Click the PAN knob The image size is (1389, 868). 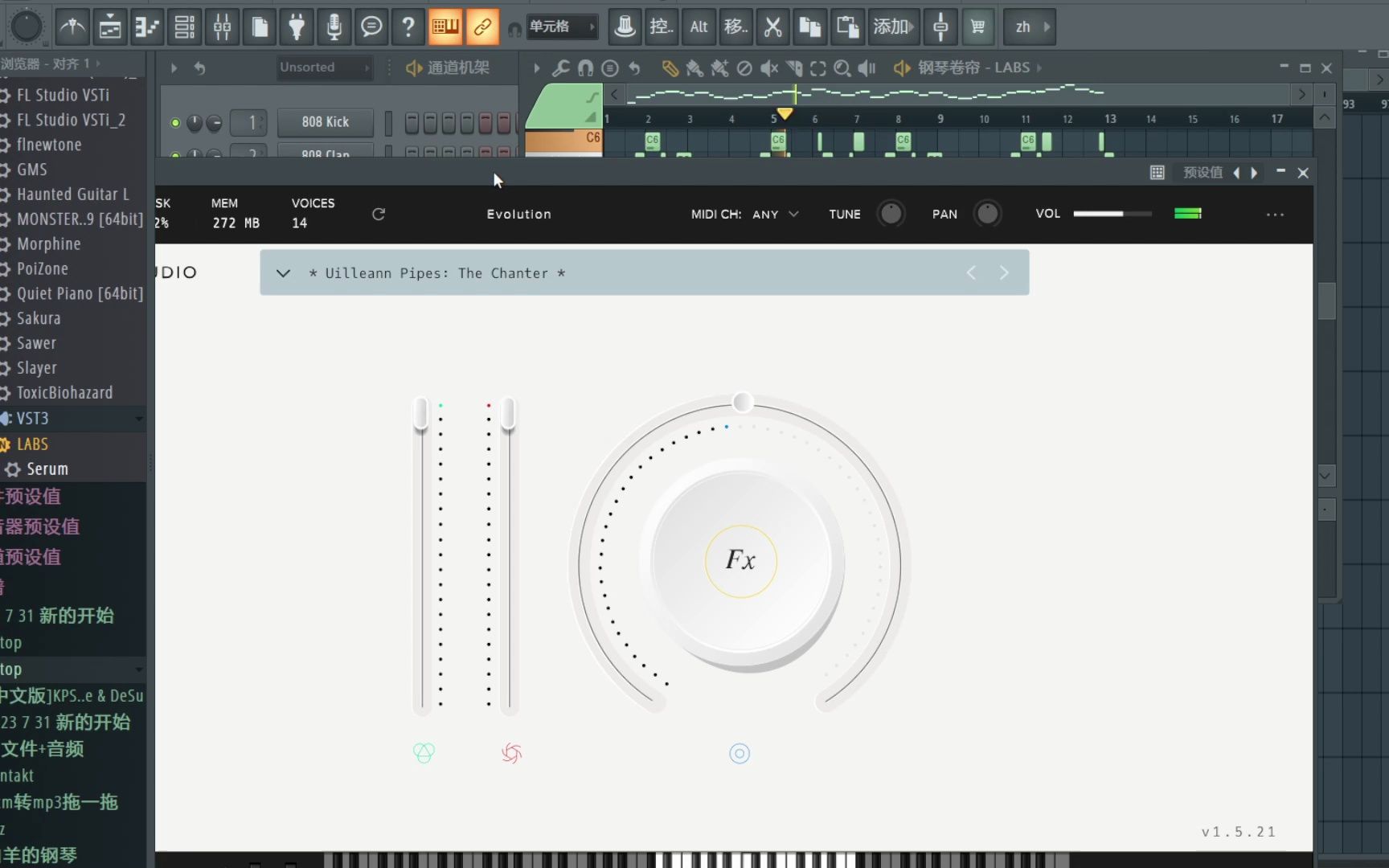tap(987, 214)
